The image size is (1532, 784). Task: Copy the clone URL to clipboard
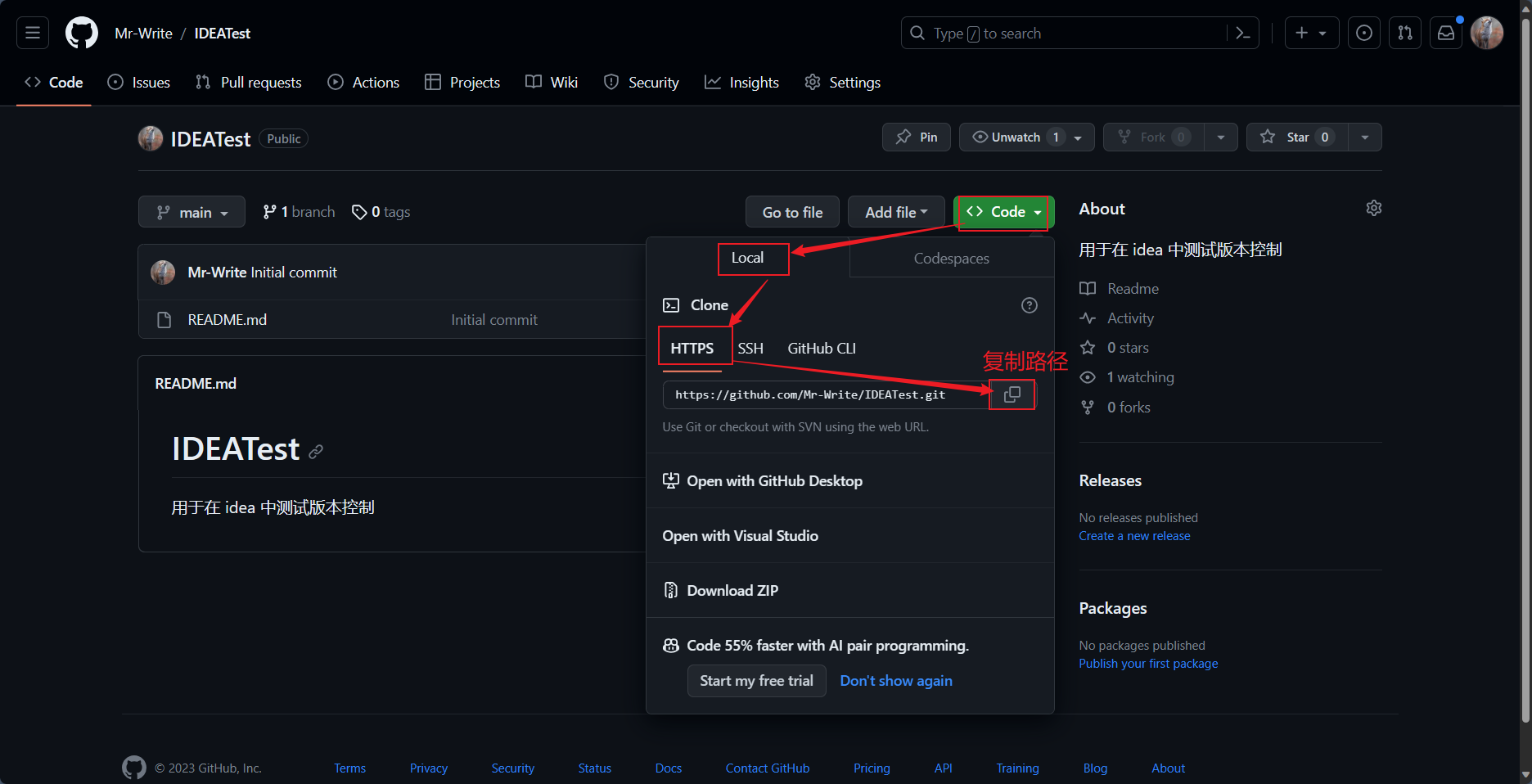pos(1012,394)
